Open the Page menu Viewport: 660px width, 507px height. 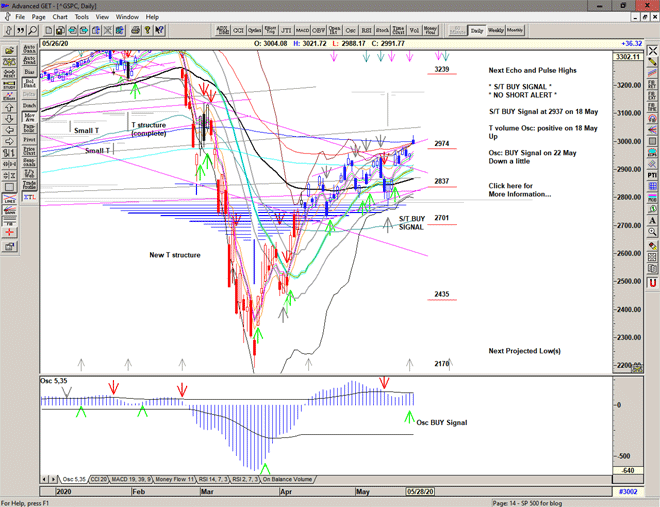(38, 17)
